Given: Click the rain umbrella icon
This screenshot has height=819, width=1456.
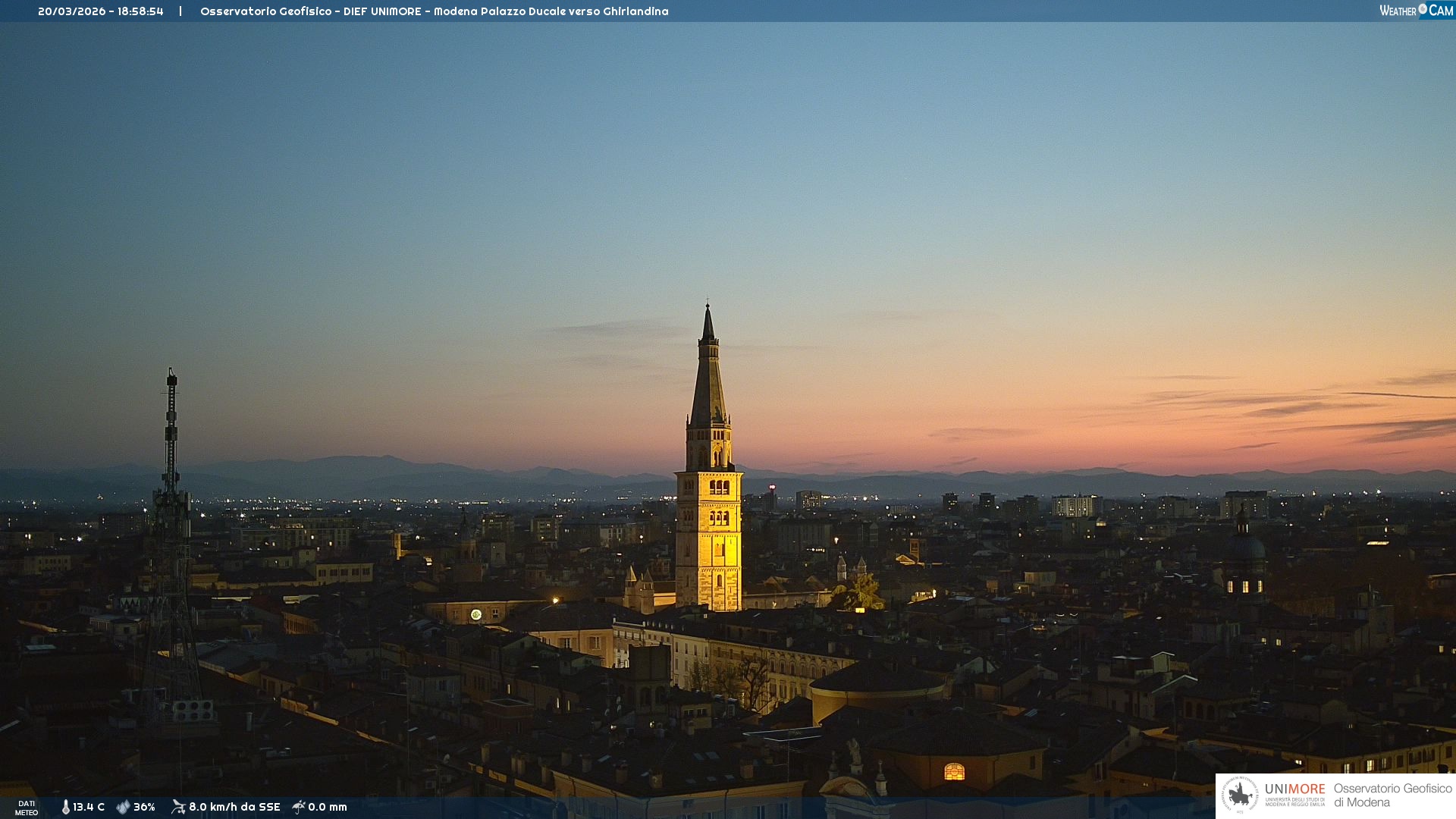Looking at the screenshot, I should [299, 807].
